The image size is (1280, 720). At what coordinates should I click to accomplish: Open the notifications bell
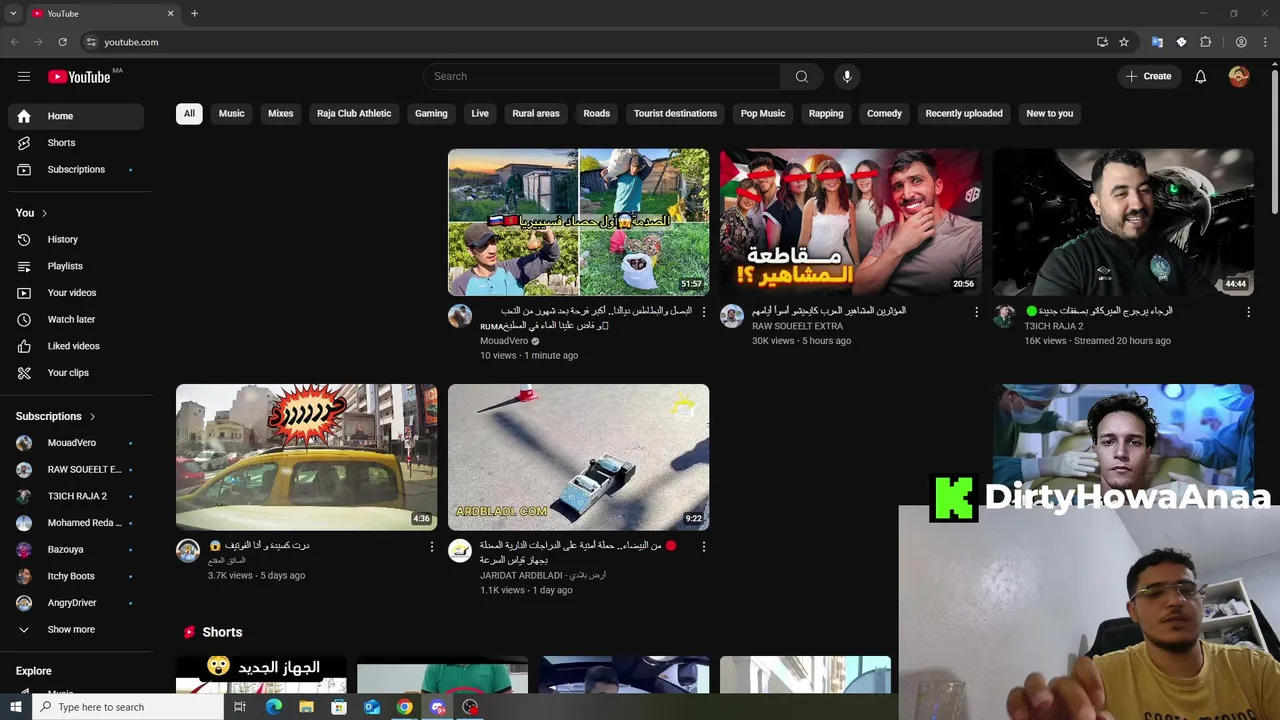(x=1200, y=77)
